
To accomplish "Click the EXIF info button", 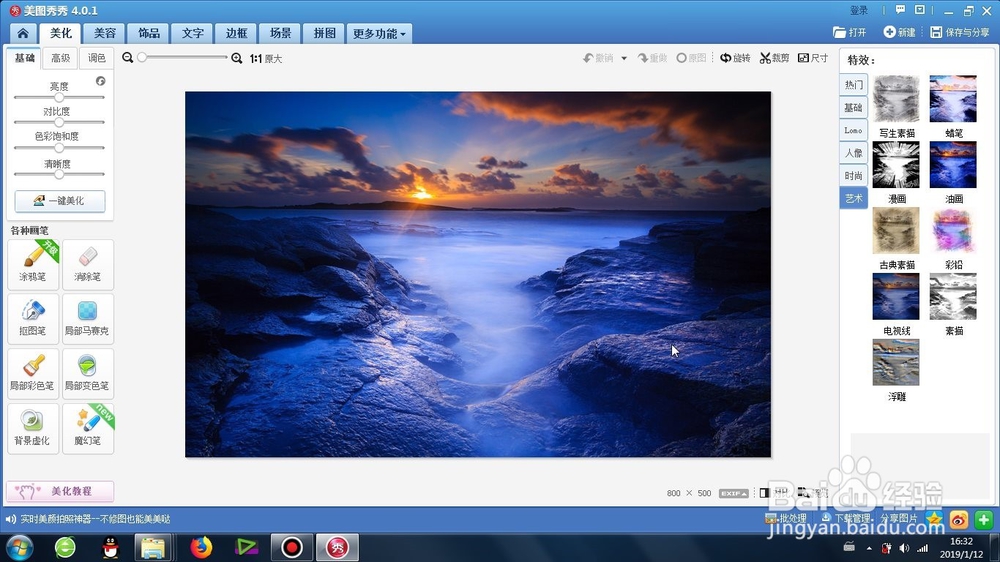I will pyautogui.click(x=733, y=493).
